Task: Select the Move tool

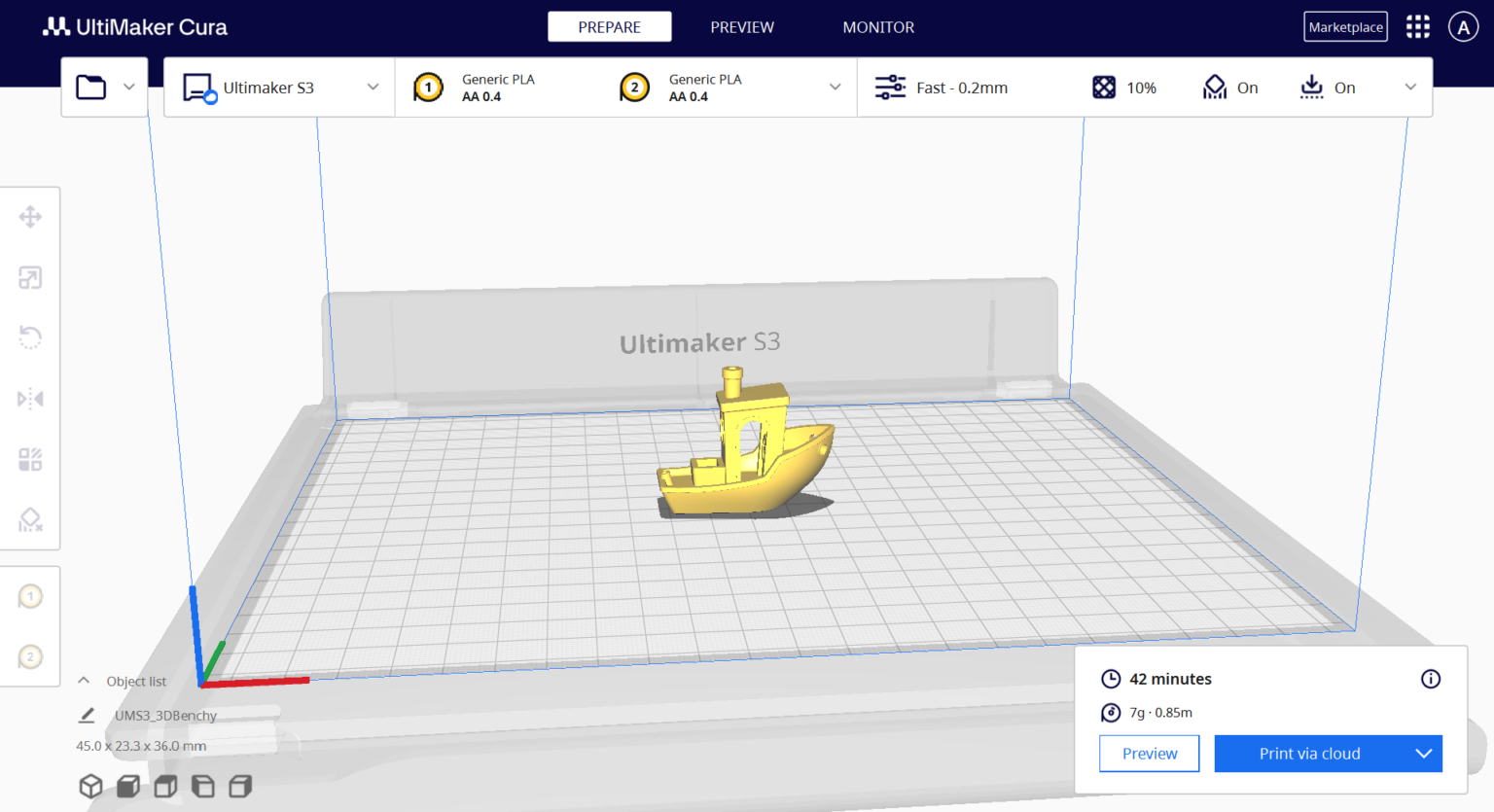Action: (x=30, y=216)
